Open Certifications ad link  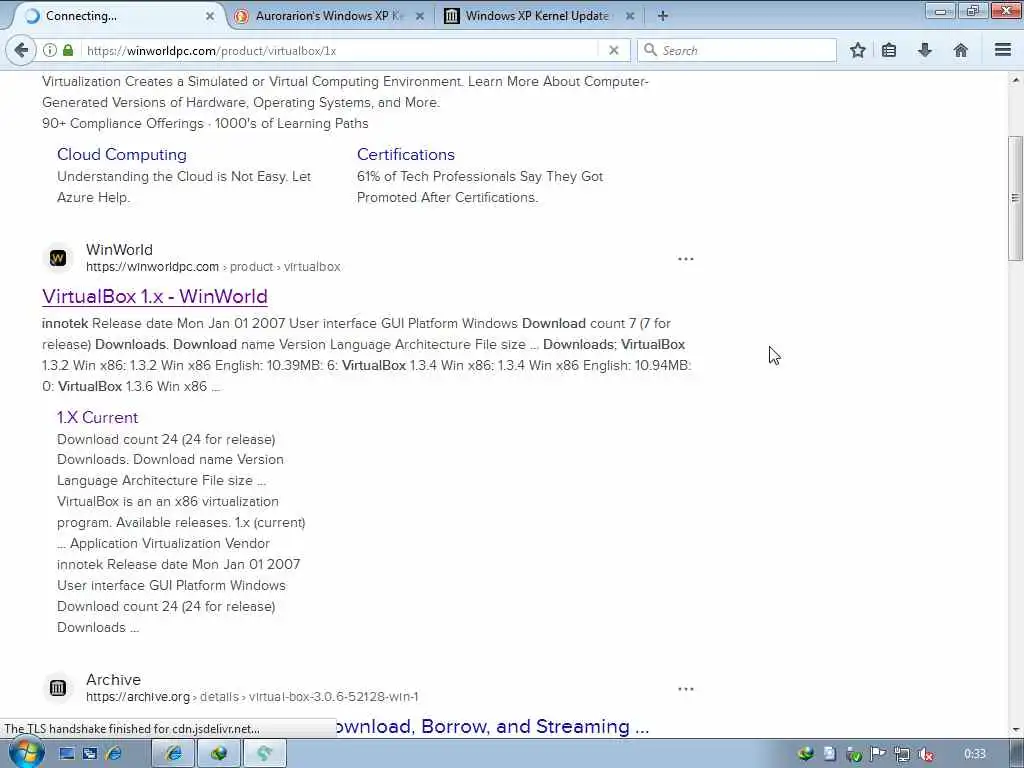pos(406,154)
